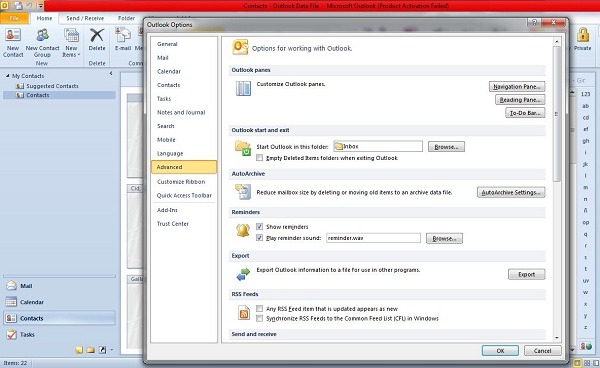Click Cancel in Outlook Options
600x368 pixels.
[x=543, y=350]
